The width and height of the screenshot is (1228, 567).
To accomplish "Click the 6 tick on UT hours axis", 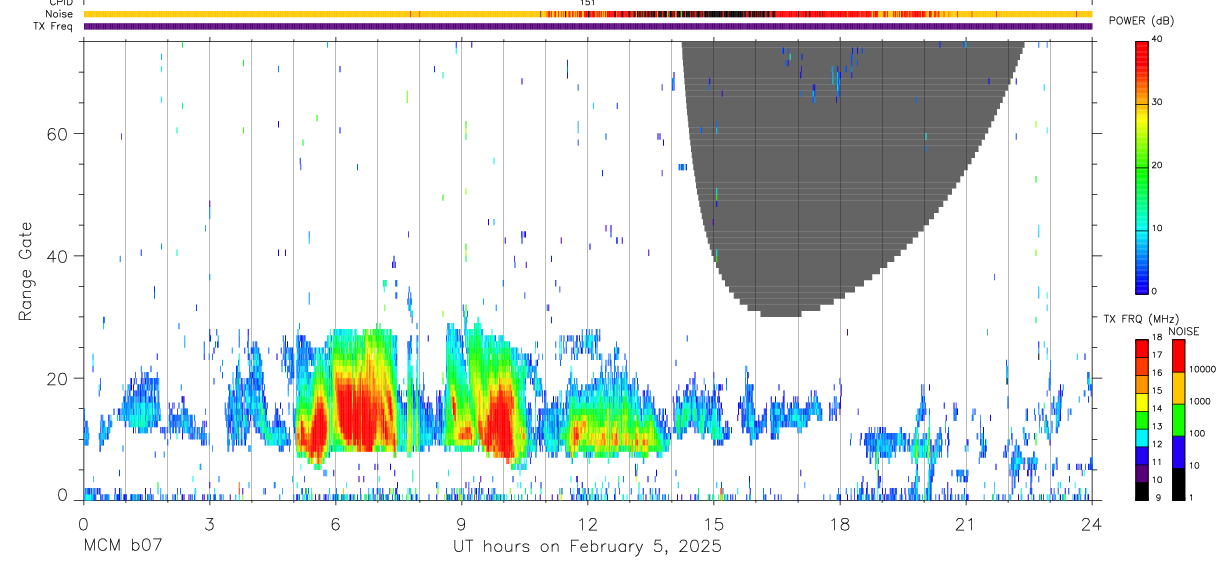I will pyautogui.click(x=335, y=524).
